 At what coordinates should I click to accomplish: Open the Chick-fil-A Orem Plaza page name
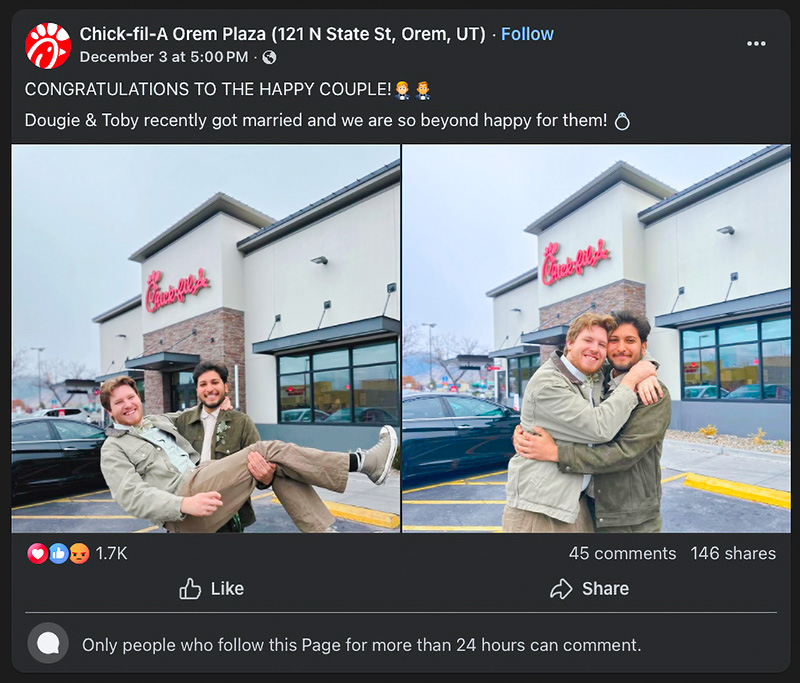click(x=282, y=34)
